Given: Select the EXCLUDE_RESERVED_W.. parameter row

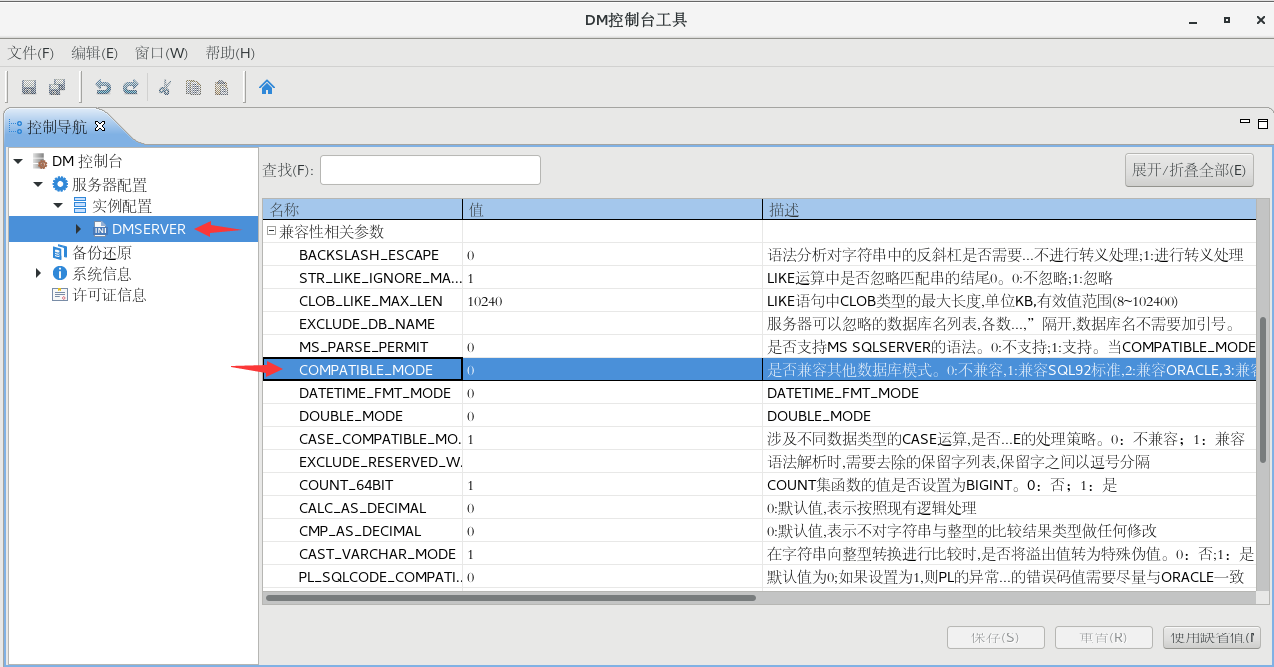Looking at the screenshot, I should tap(759, 462).
